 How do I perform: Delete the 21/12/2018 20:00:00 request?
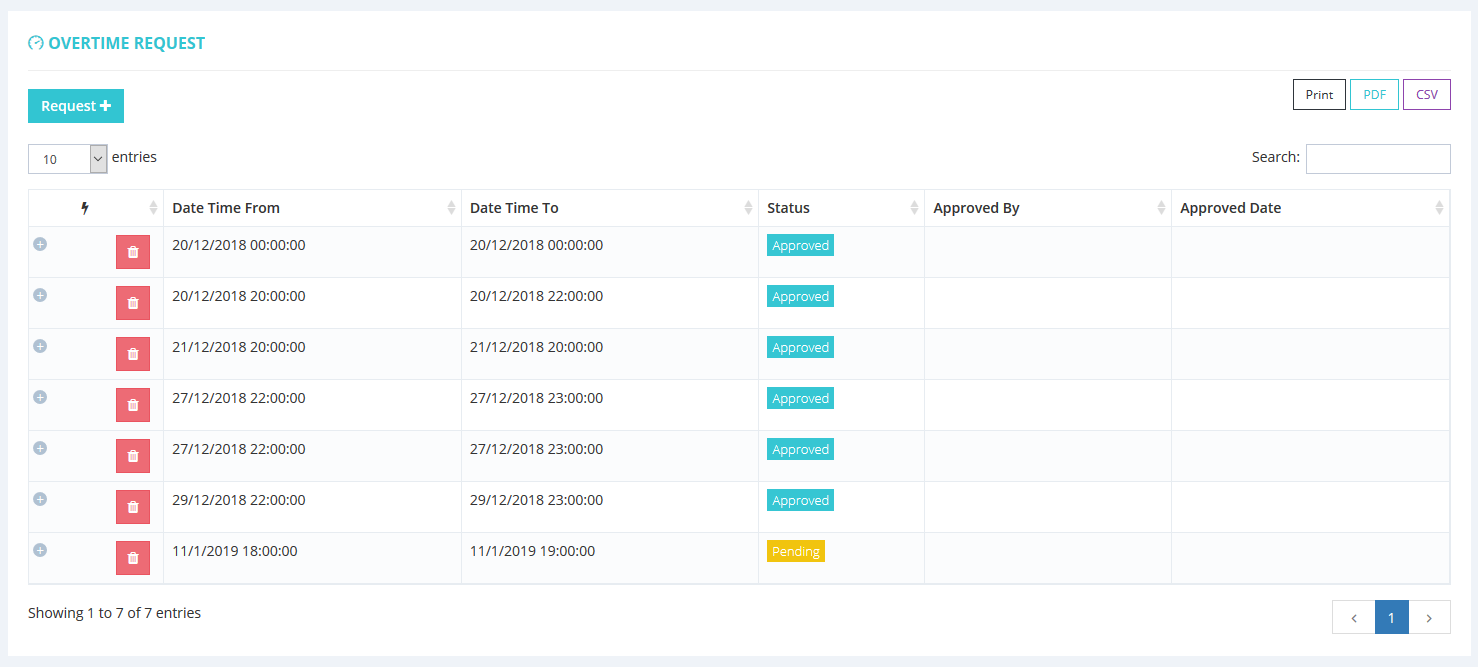tap(133, 354)
